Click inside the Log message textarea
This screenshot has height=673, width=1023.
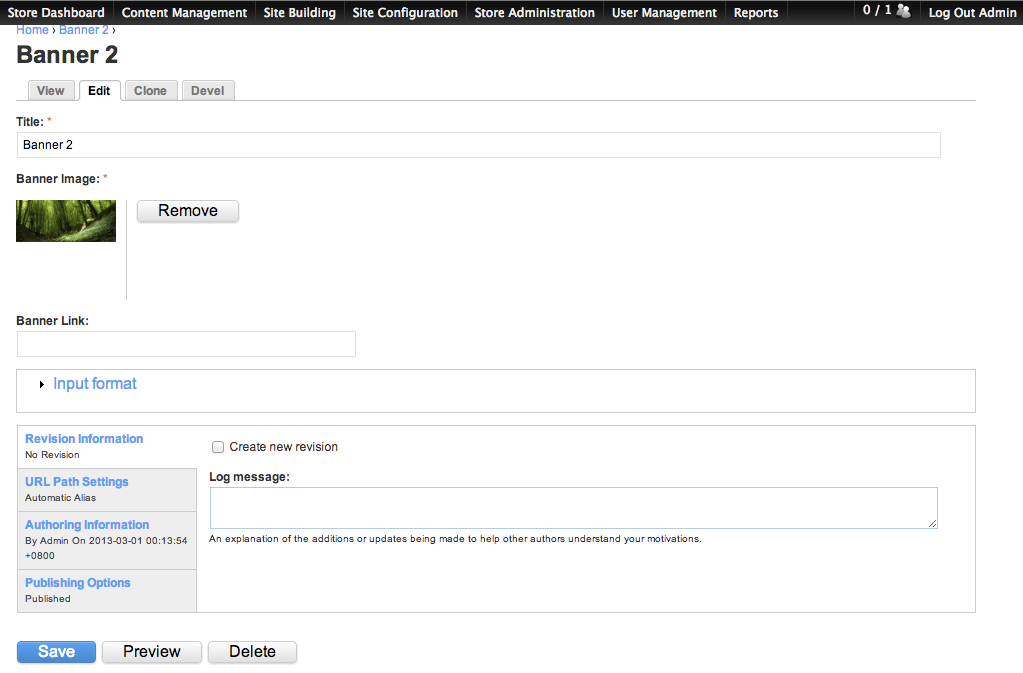[x=573, y=508]
